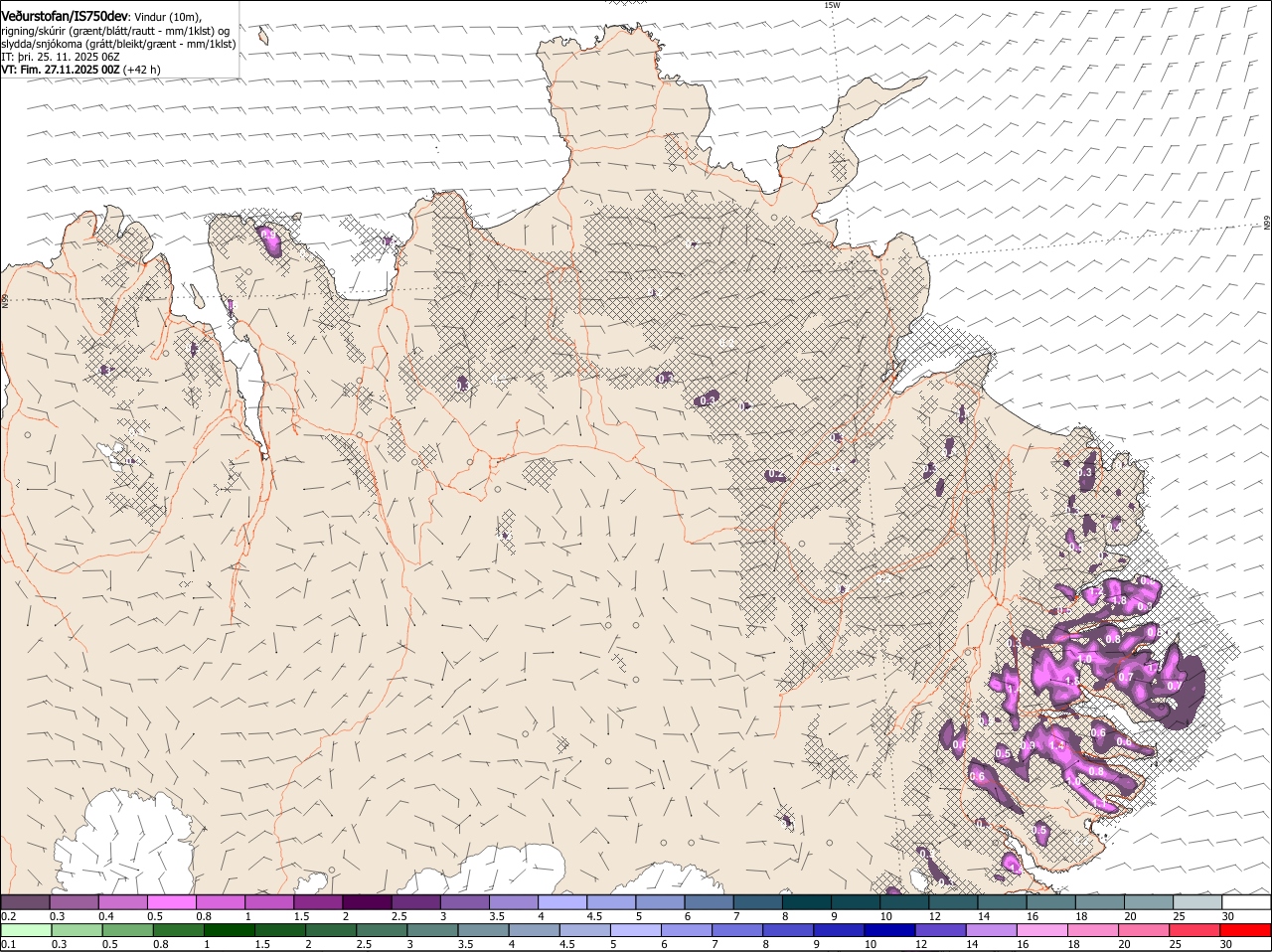Select the dark teal snow swatch between 8 and 9
This screenshot has height=952, width=1272.
click(806, 902)
